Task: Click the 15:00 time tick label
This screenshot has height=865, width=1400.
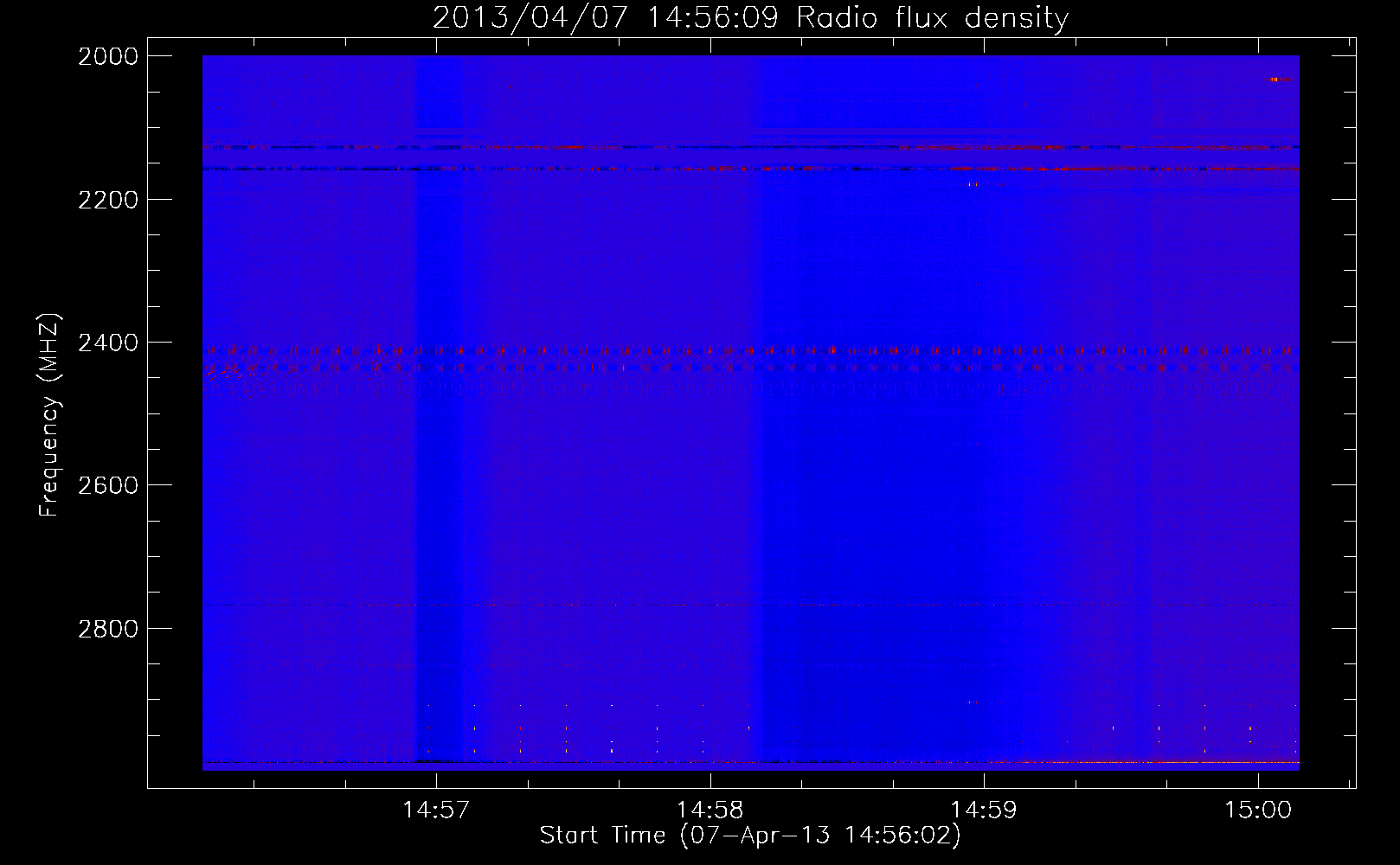Action: click(x=1257, y=811)
